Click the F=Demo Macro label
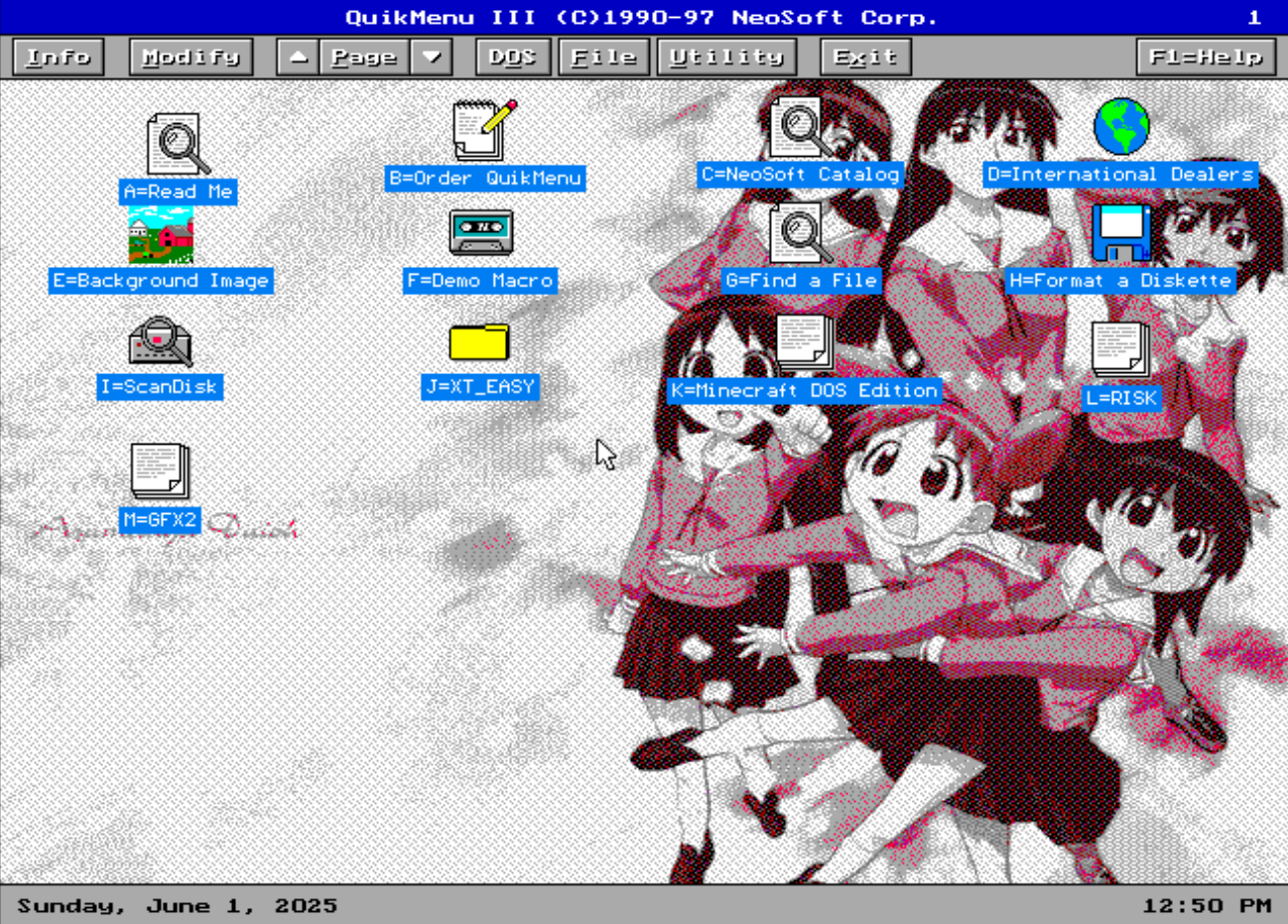This screenshot has height=924, width=1288. pyautogui.click(x=480, y=281)
